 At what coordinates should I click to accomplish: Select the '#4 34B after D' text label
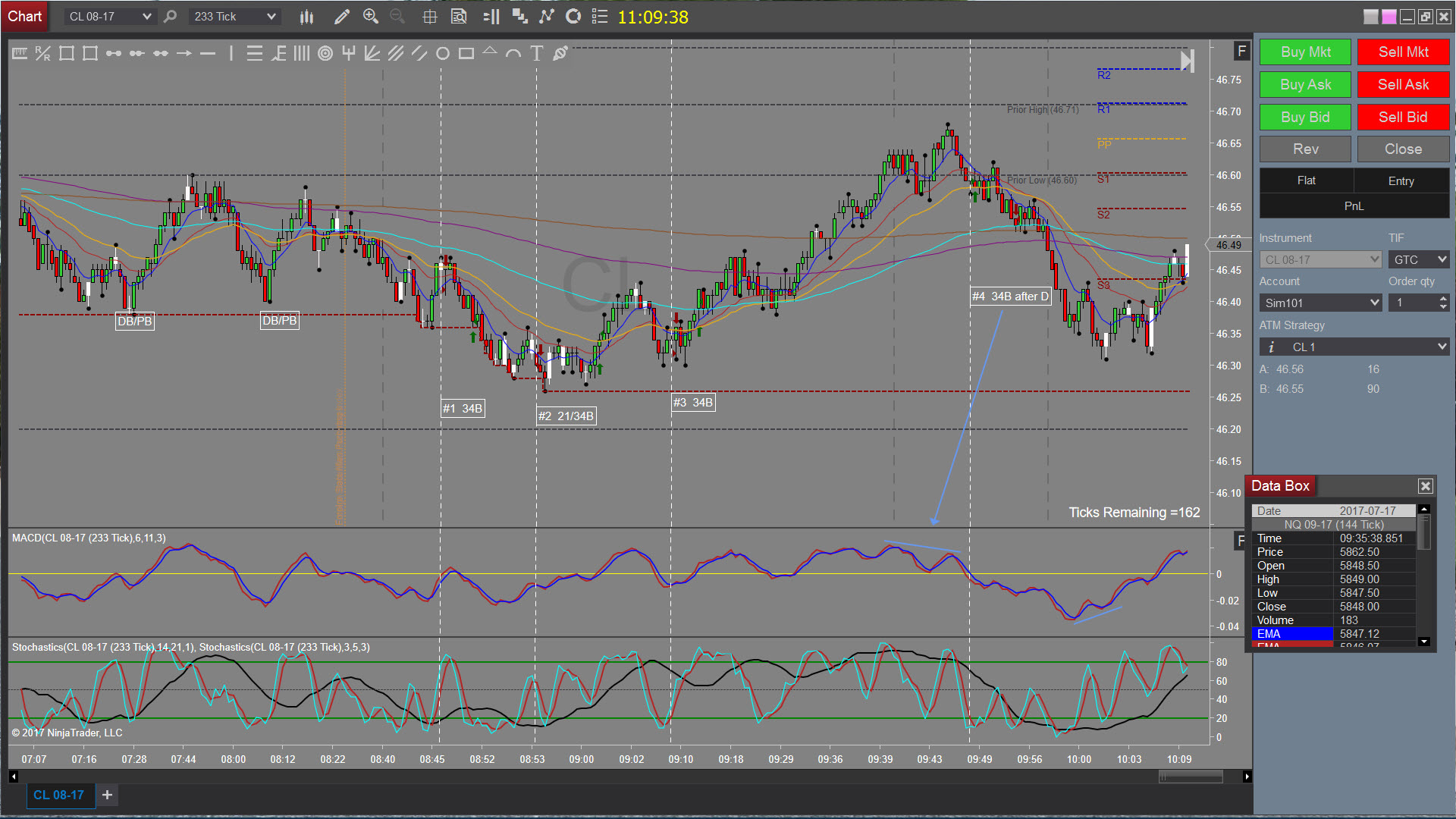point(1011,297)
